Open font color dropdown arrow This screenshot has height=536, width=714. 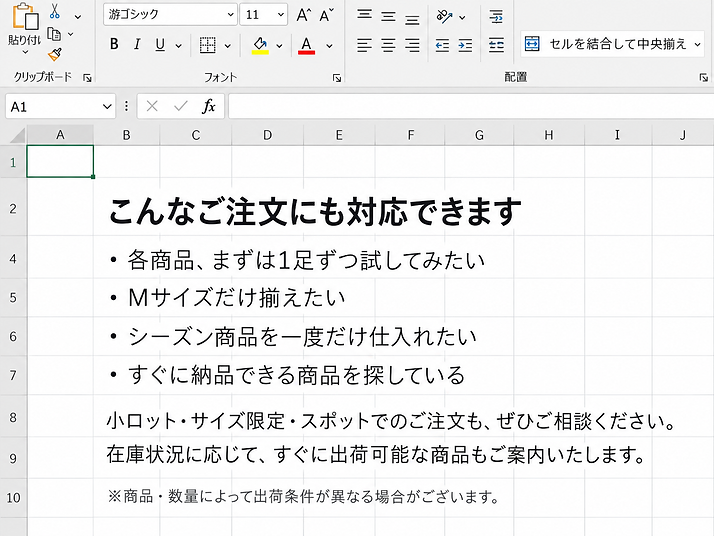(x=329, y=46)
